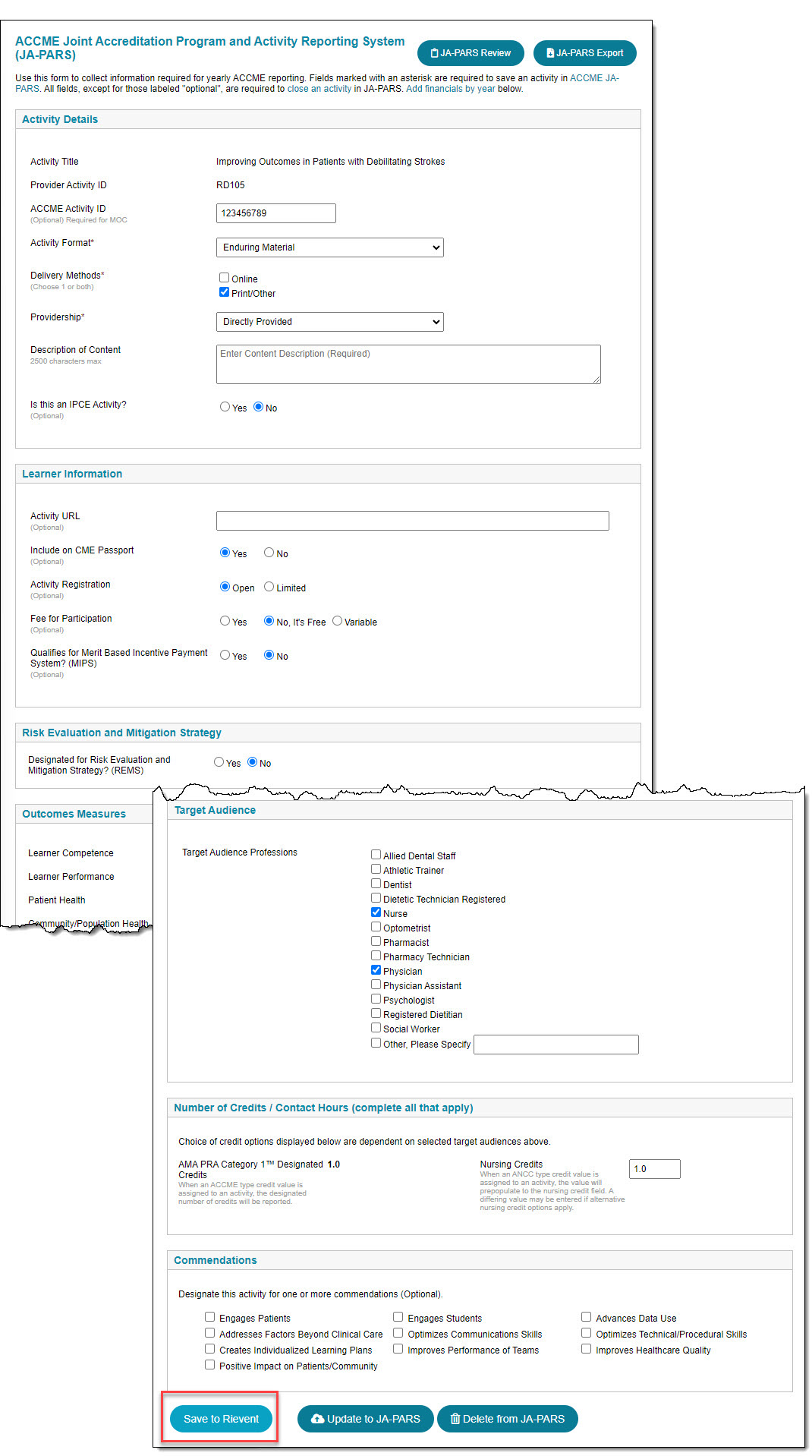Check Improves Healthcare Quality
The width and height of the screenshot is (812, 1456).
586,1349
